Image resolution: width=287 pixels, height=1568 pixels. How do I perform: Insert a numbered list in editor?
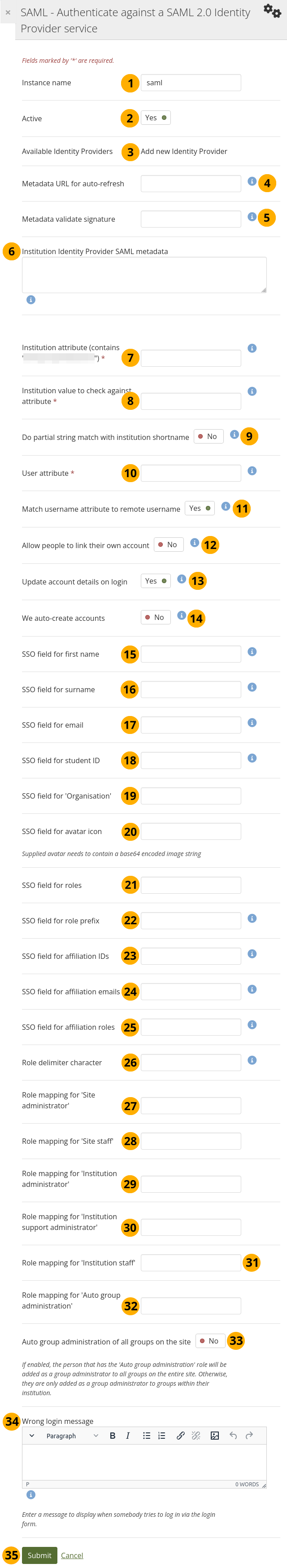click(162, 1435)
